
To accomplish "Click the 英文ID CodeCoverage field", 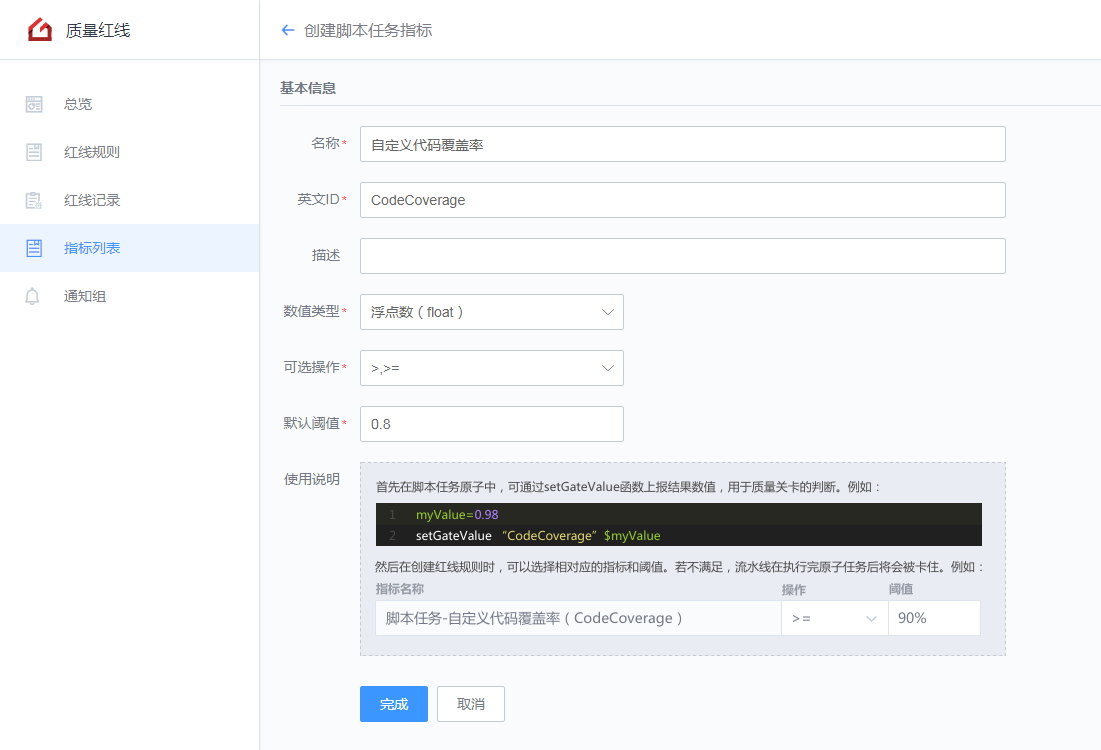I will 682,200.
